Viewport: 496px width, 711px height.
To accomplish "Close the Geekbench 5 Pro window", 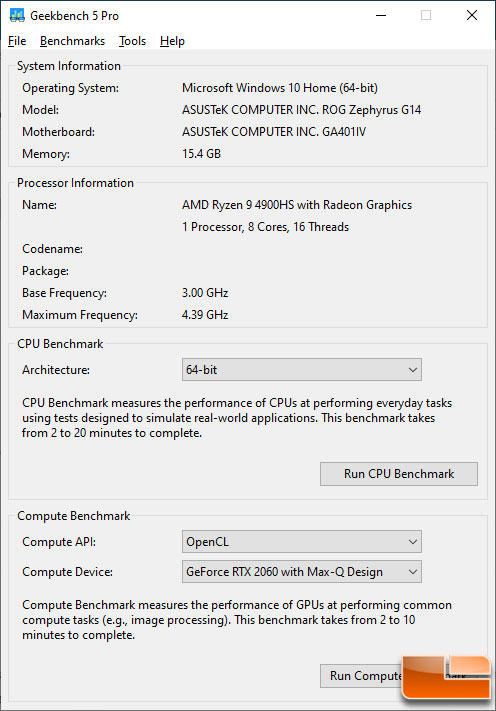I will pos(472,15).
